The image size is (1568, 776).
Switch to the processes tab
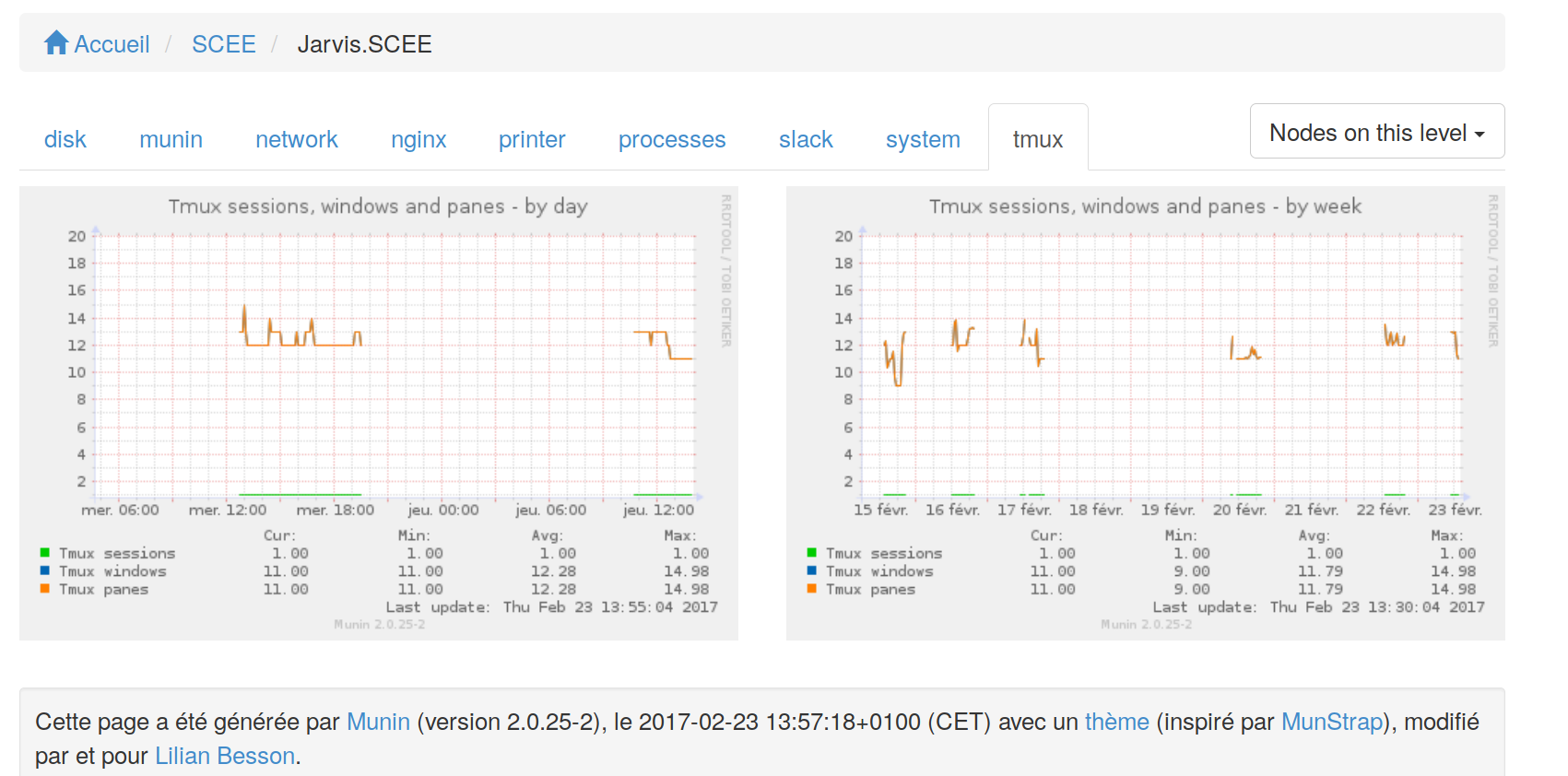[671, 139]
